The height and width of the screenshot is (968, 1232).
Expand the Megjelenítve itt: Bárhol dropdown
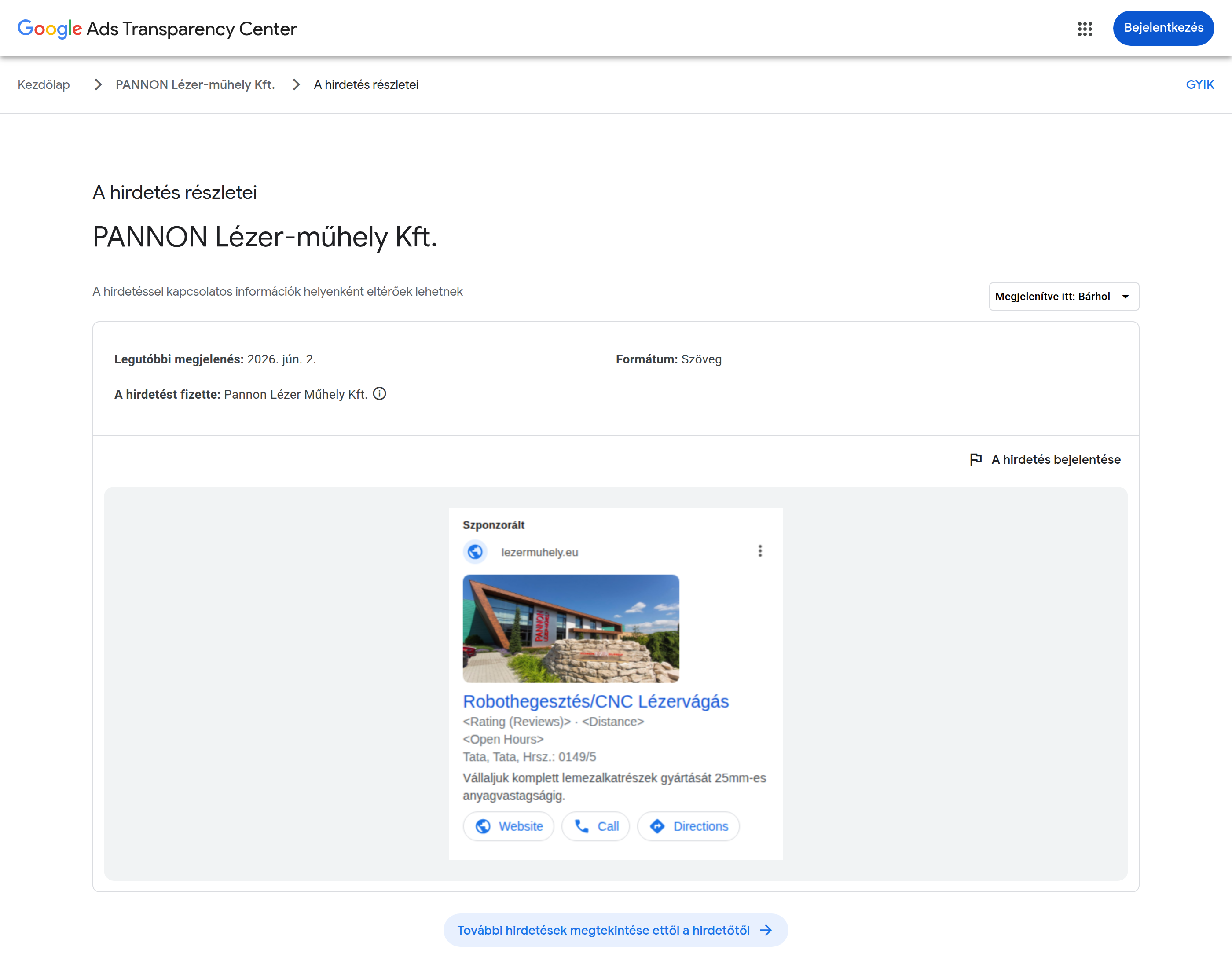(1063, 297)
